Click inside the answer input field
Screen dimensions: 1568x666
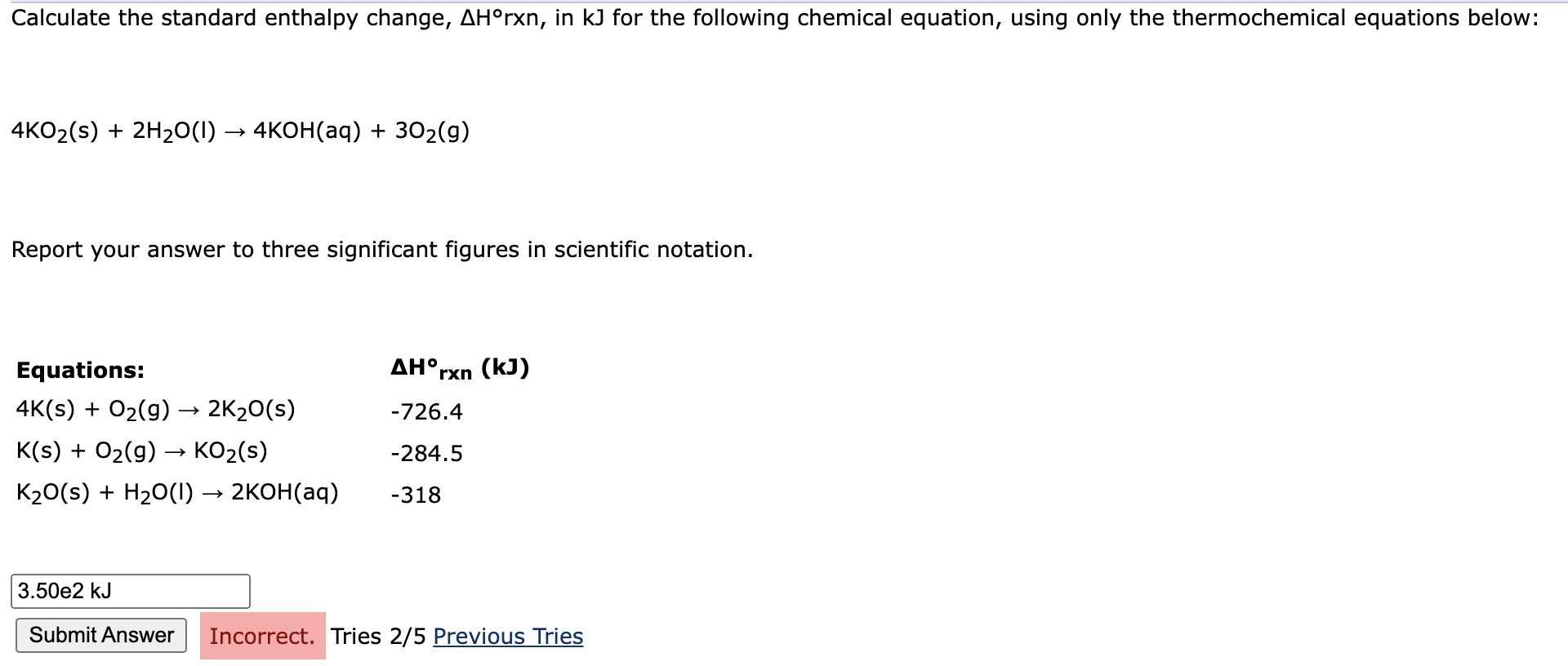point(131,591)
